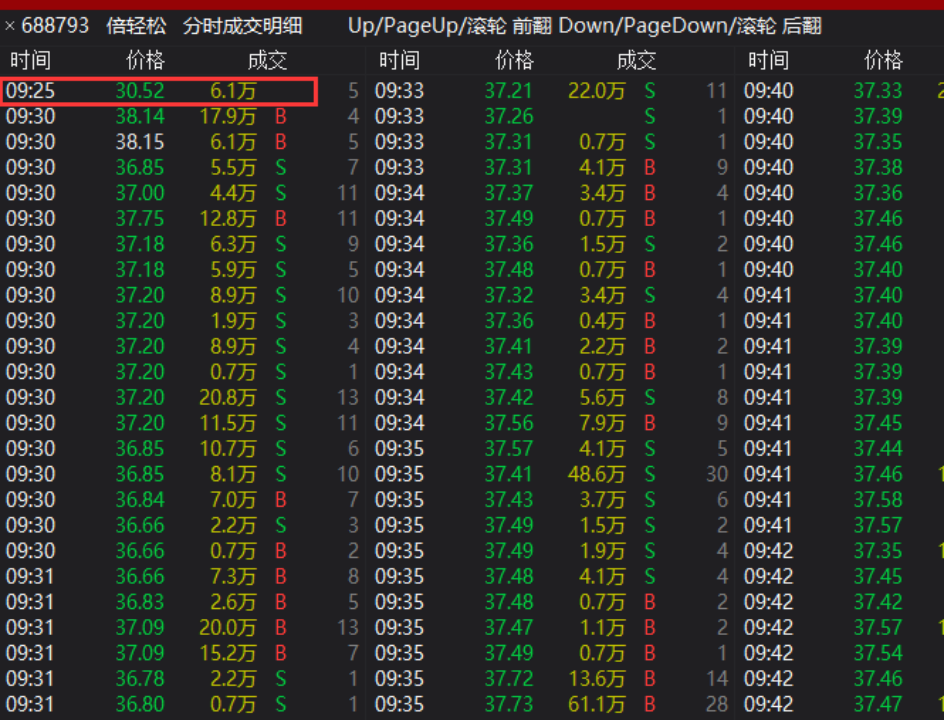Select the auction price 30.52
944x720 pixels.
point(140,91)
